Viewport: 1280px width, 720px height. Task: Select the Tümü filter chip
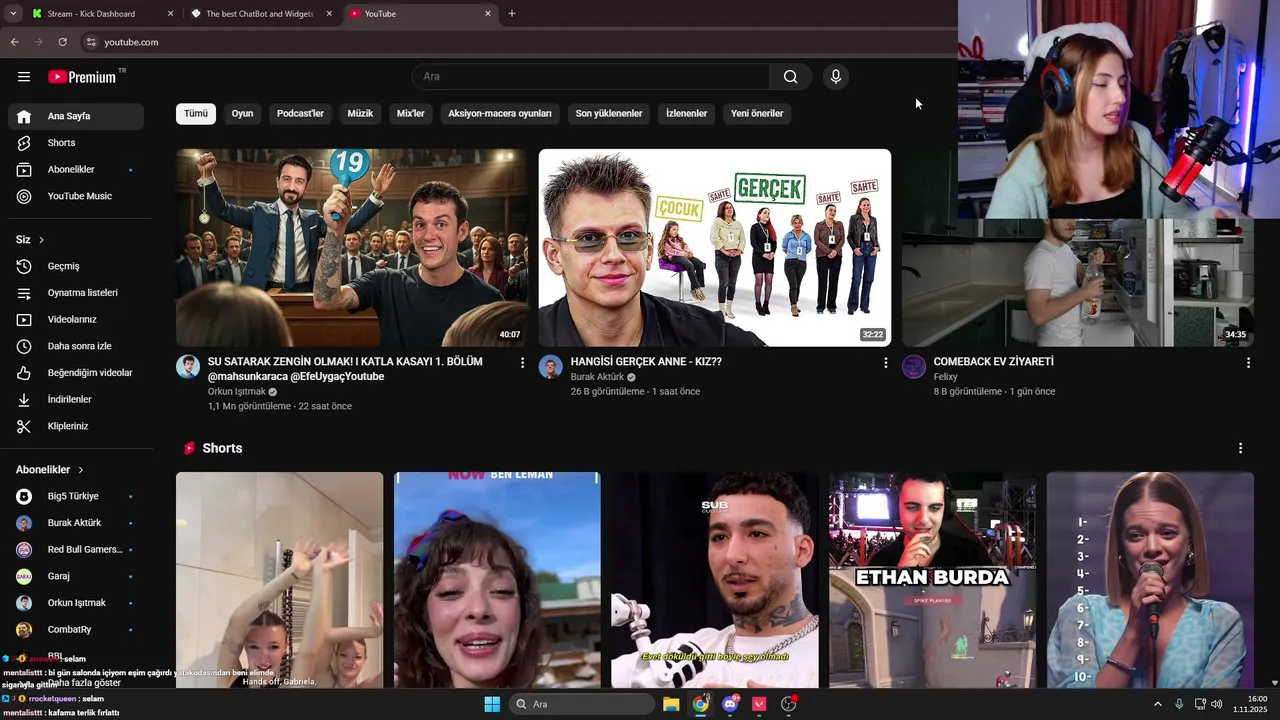[x=196, y=113]
